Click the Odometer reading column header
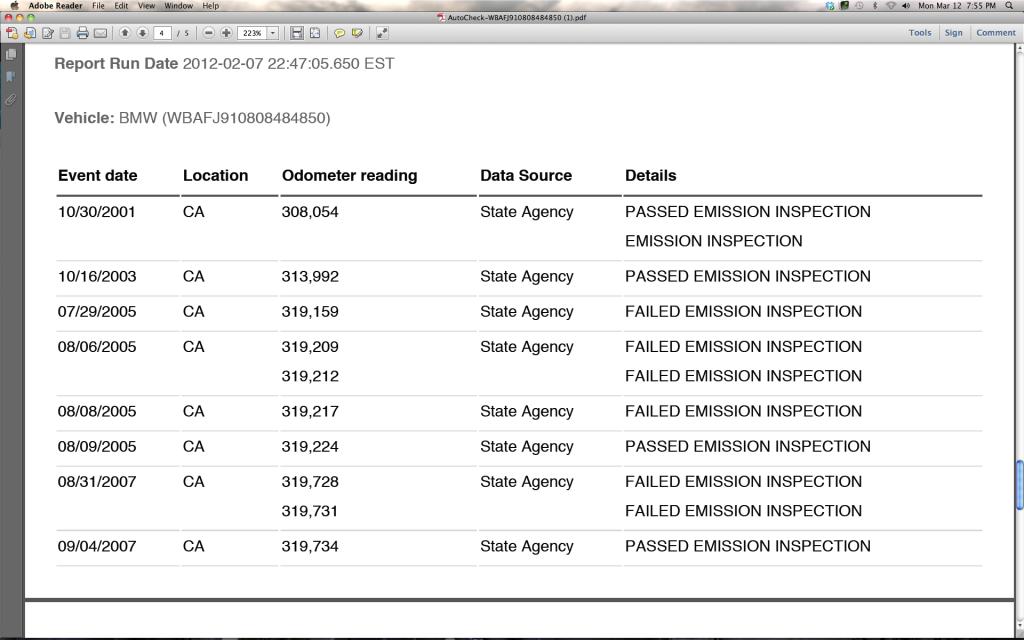The image size is (1024, 640). pyautogui.click(x=349, y=176)
